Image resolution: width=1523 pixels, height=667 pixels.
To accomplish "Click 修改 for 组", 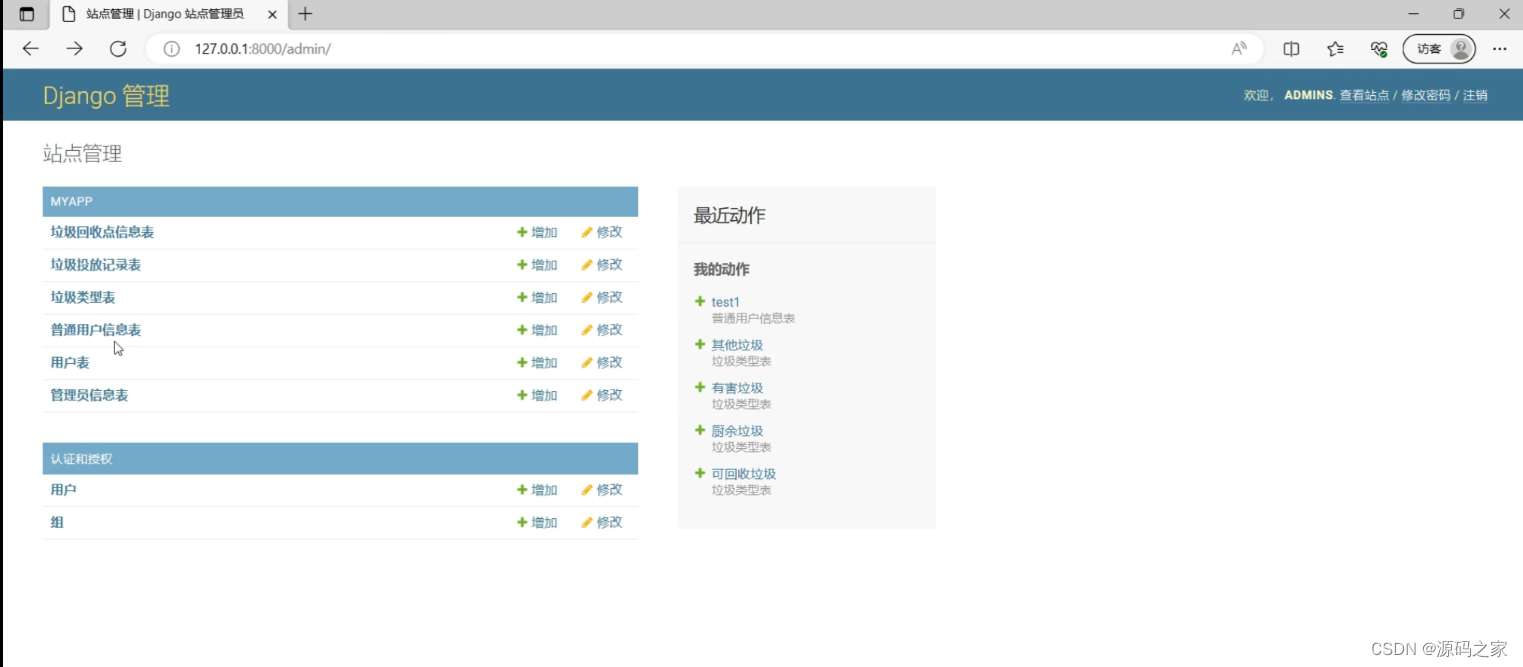I will 602,522.
